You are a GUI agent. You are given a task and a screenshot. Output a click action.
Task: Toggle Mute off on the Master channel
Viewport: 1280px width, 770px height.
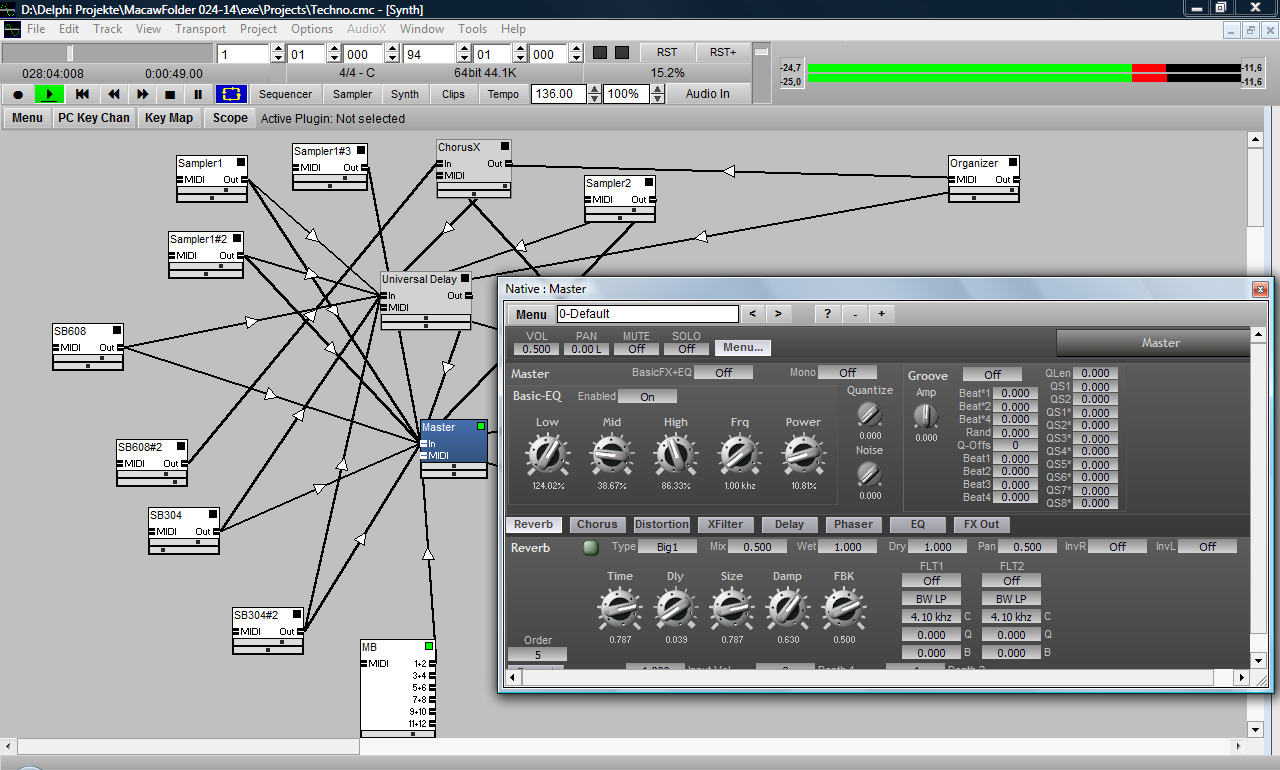click(635, 349)
